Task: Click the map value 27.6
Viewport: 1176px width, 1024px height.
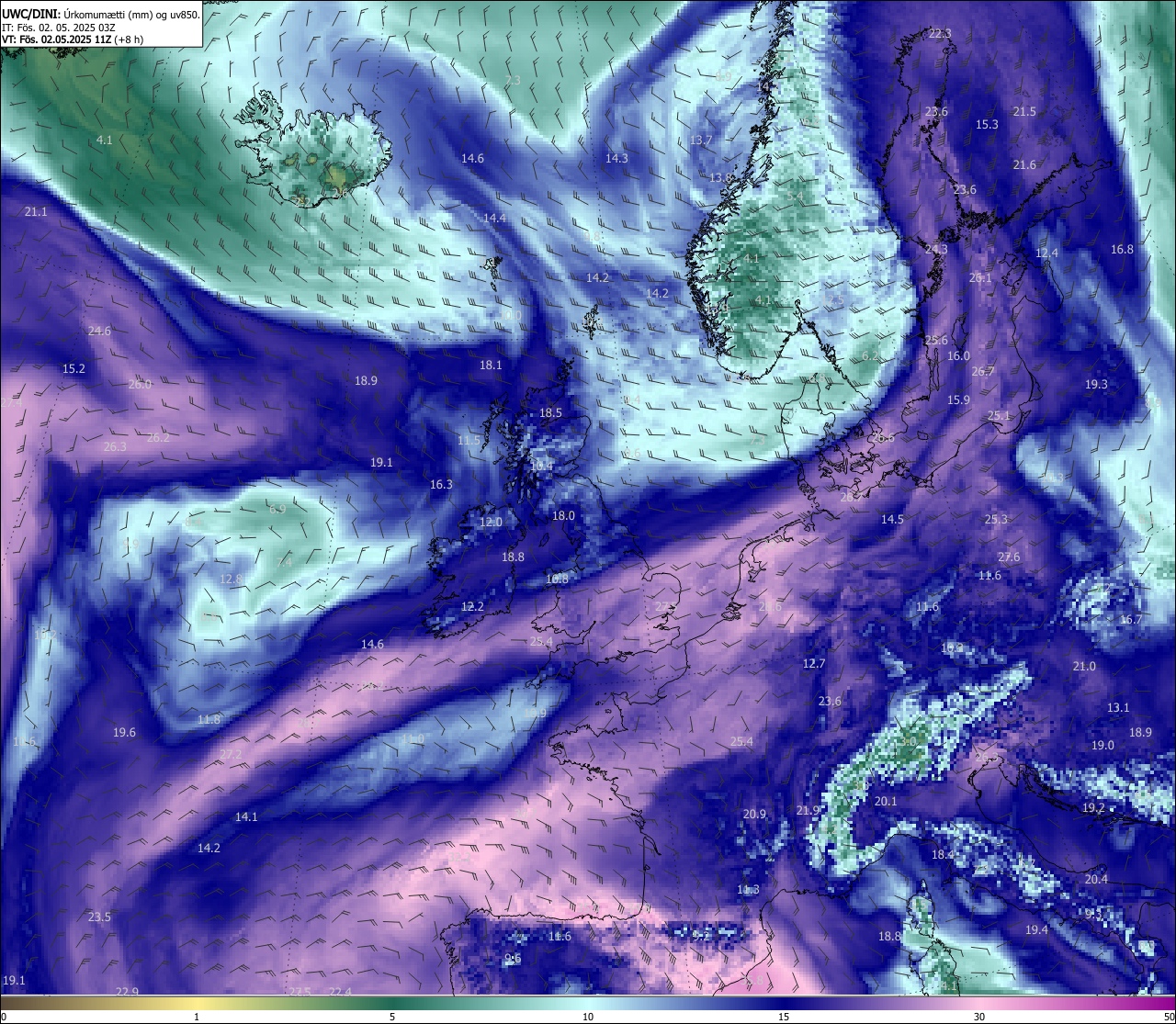Action: (1009, 557)
